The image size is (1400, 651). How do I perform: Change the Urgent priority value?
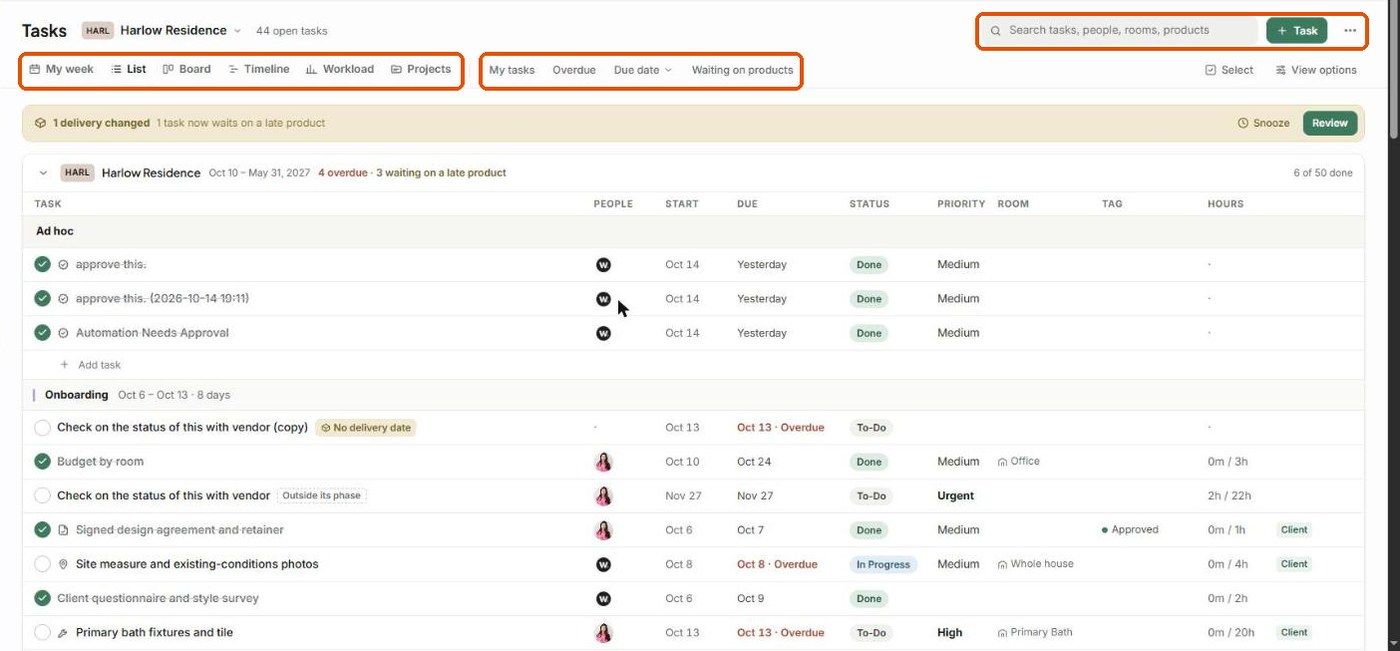pyautogui.click(x=956, y=495)
